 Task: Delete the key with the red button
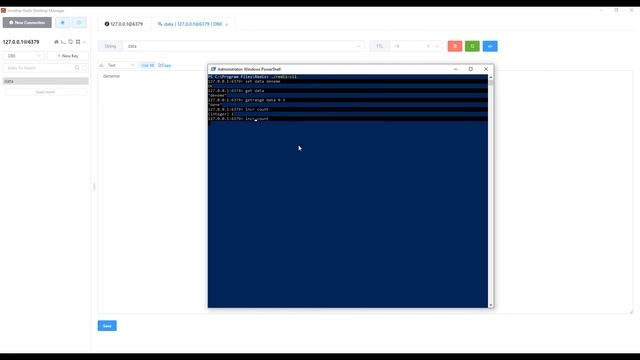coord(455,46)
